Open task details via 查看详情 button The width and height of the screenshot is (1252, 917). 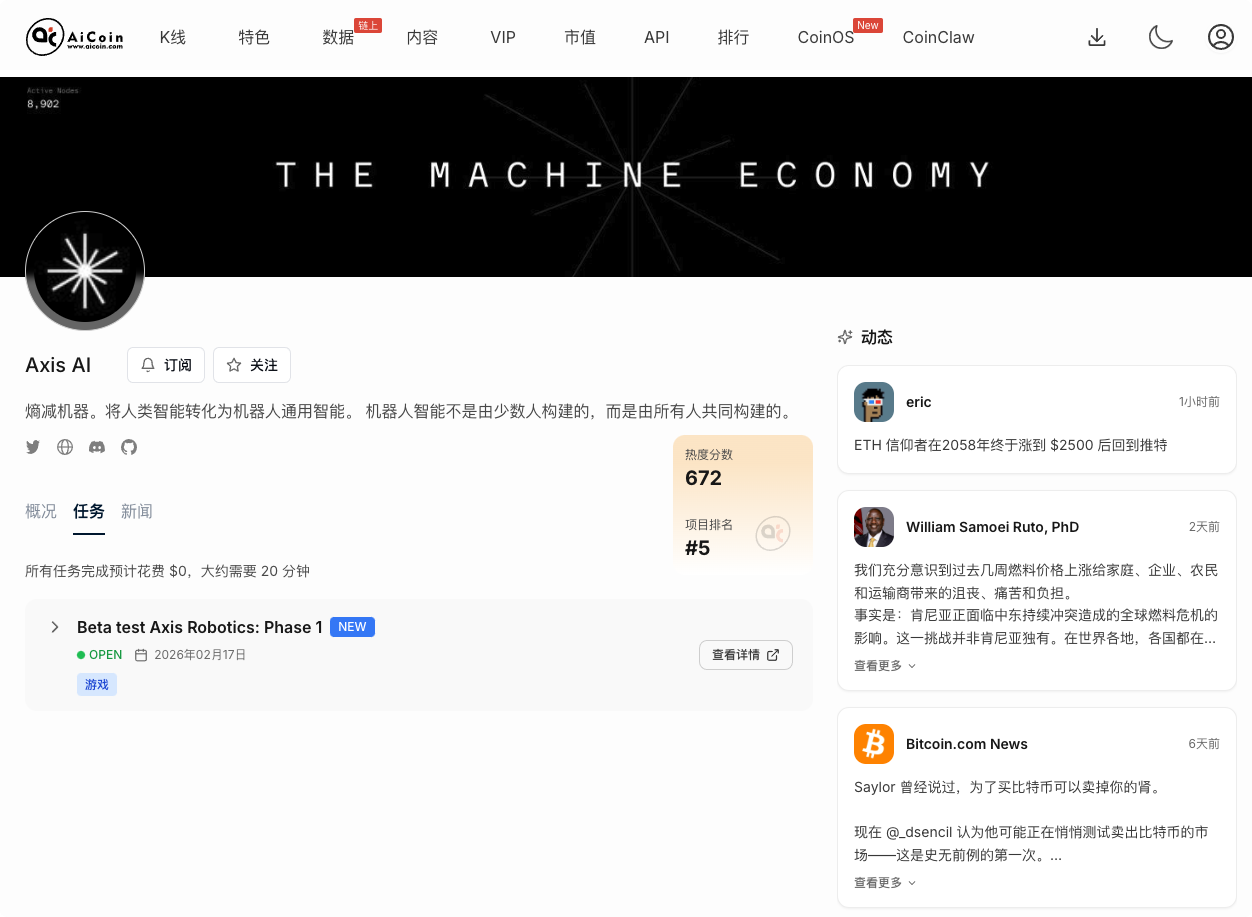point(746,655)
